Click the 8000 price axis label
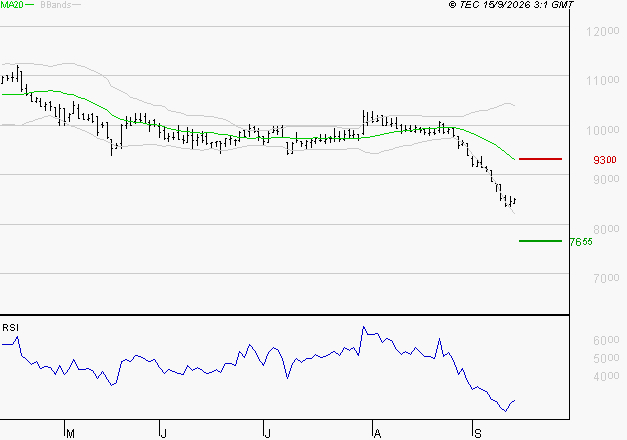627x440 pixels. [x=606, y=229]
